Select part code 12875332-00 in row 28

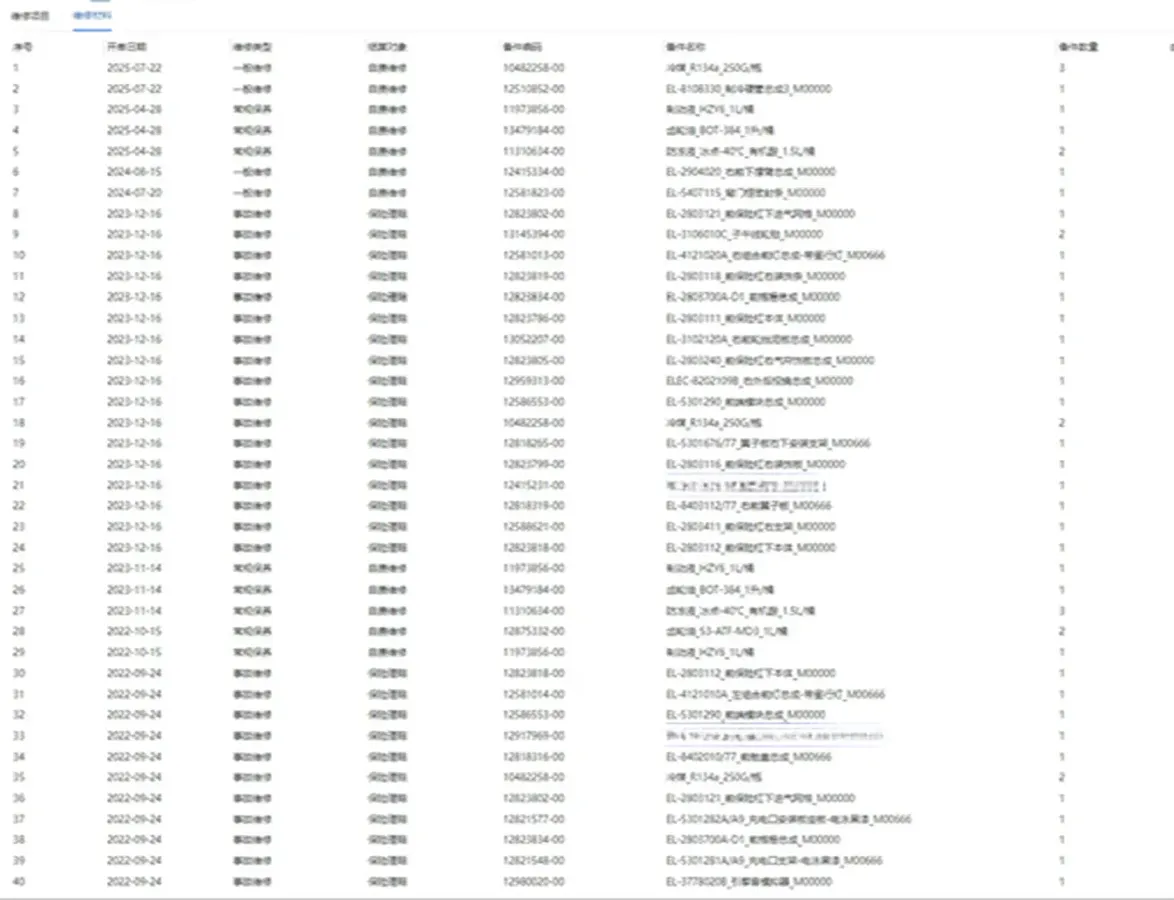[x=533, y=632]
